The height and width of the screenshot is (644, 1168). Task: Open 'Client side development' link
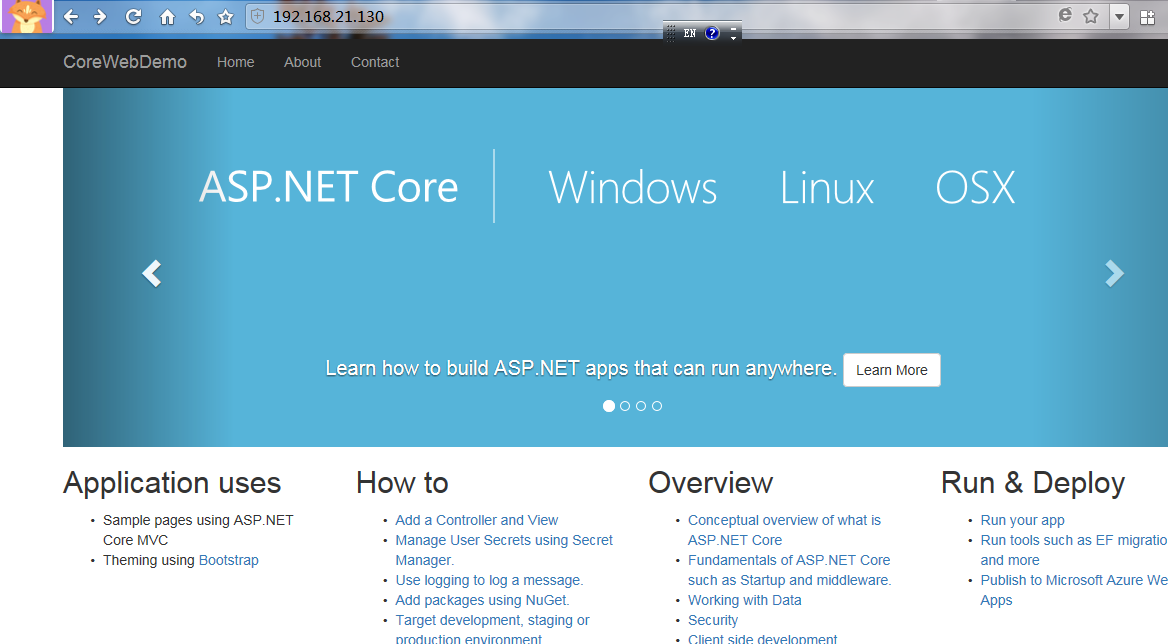pos(763,639)
